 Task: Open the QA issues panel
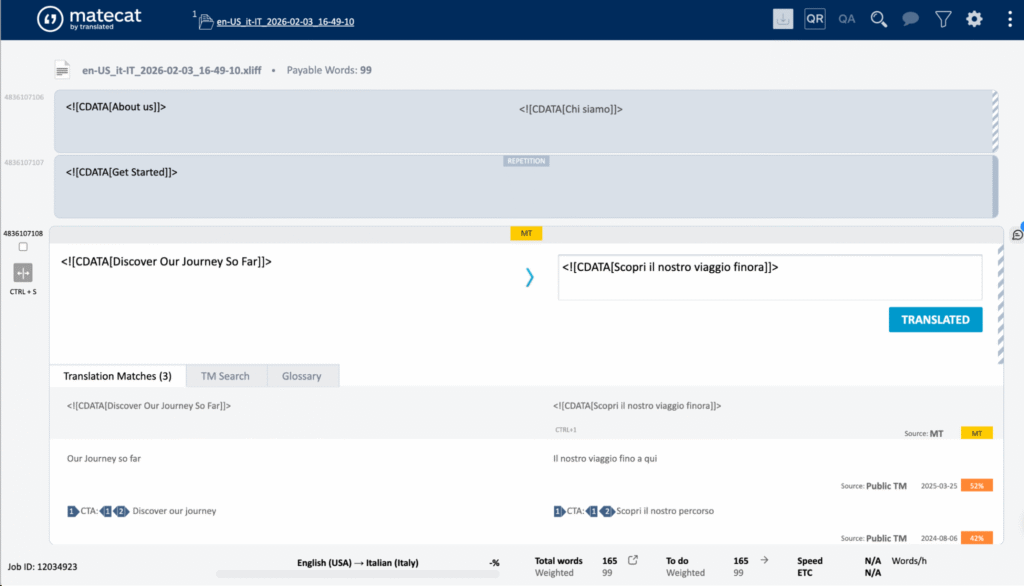pyautogui.click(x=847, y=19)
